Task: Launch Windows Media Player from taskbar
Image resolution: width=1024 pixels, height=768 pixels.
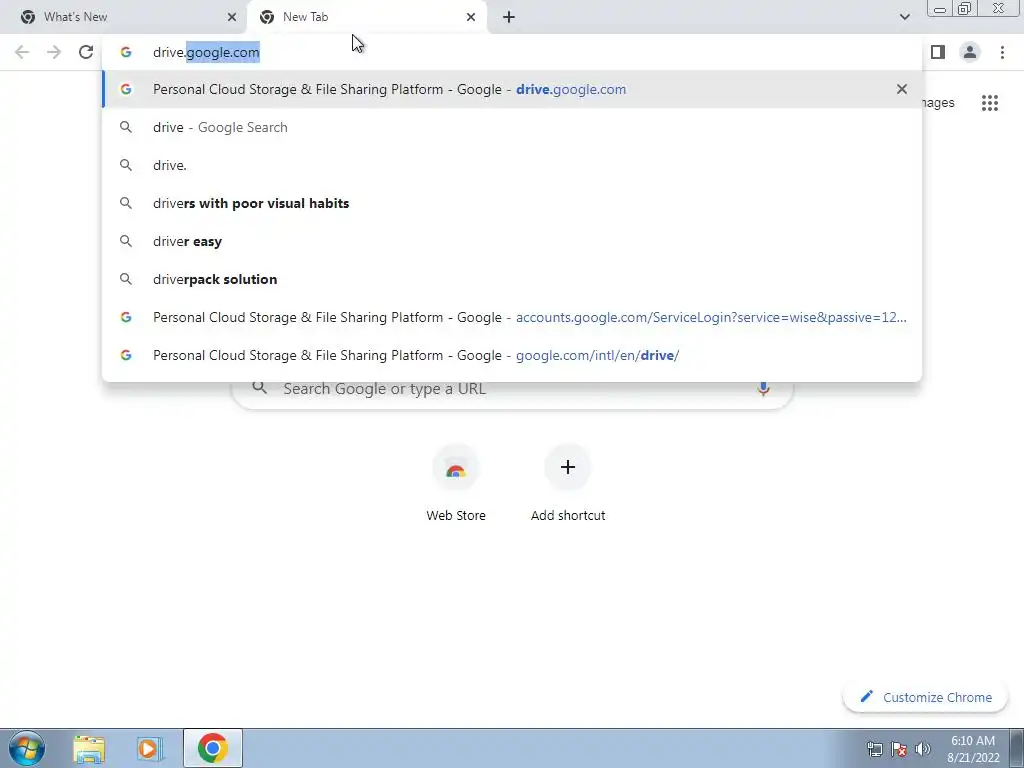Action: [149, 748]
